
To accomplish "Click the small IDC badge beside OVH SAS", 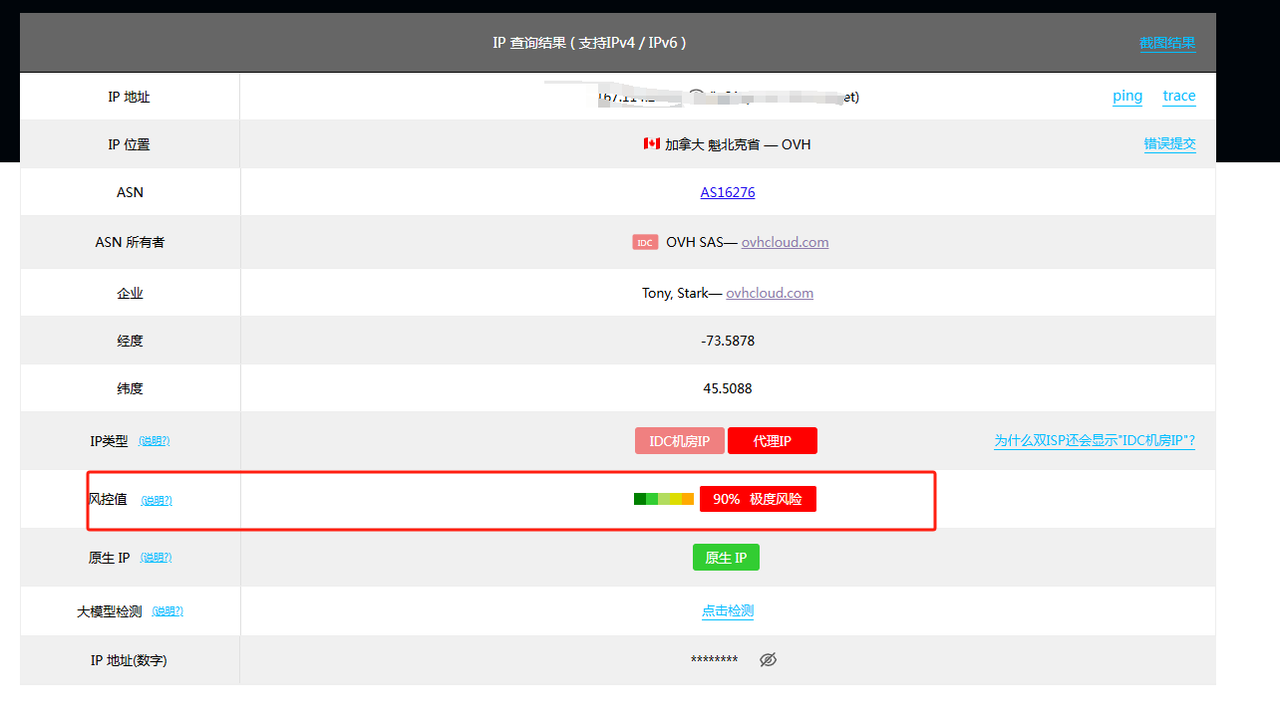I will tap(645, 242).
